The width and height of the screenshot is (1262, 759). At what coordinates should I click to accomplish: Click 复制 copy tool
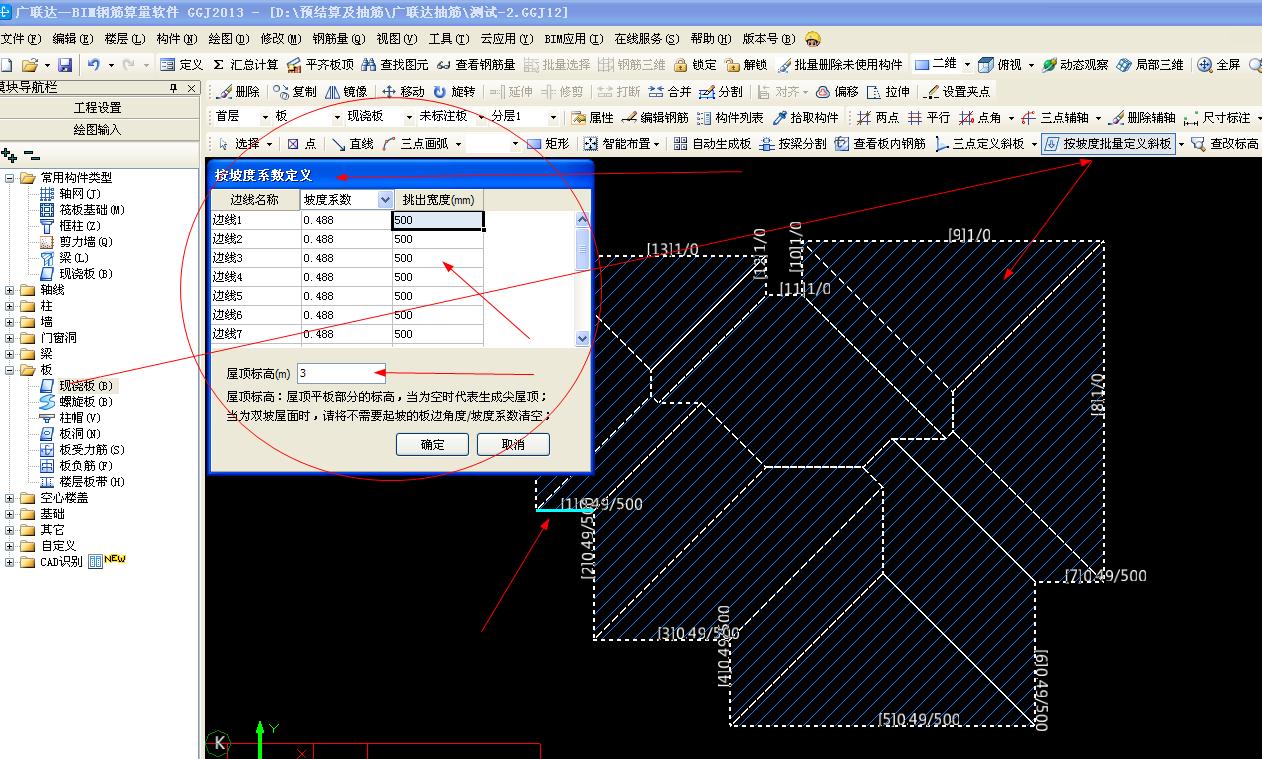coord(295,91)
